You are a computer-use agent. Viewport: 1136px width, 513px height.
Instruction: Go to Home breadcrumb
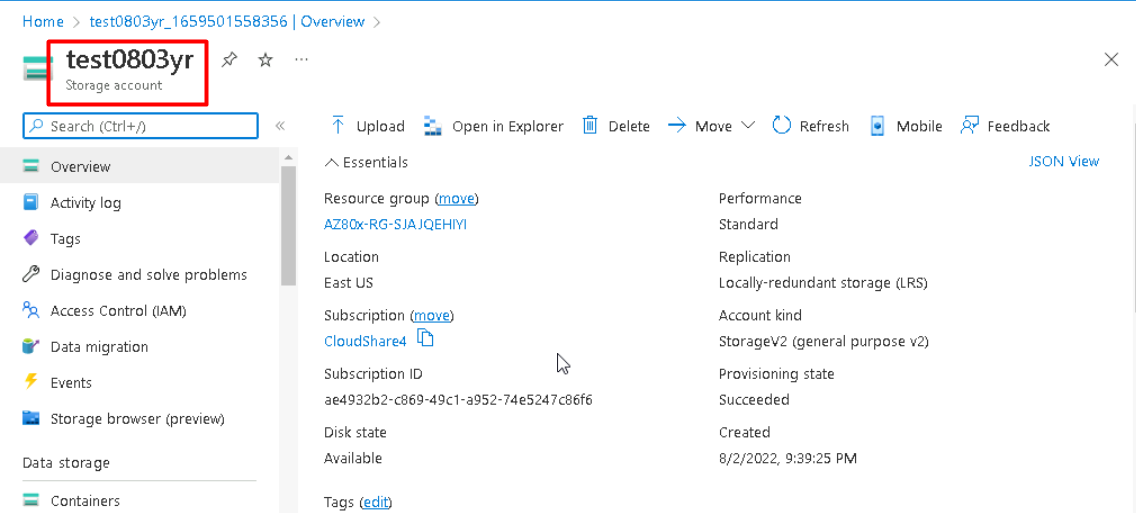[x=43, y=22]
